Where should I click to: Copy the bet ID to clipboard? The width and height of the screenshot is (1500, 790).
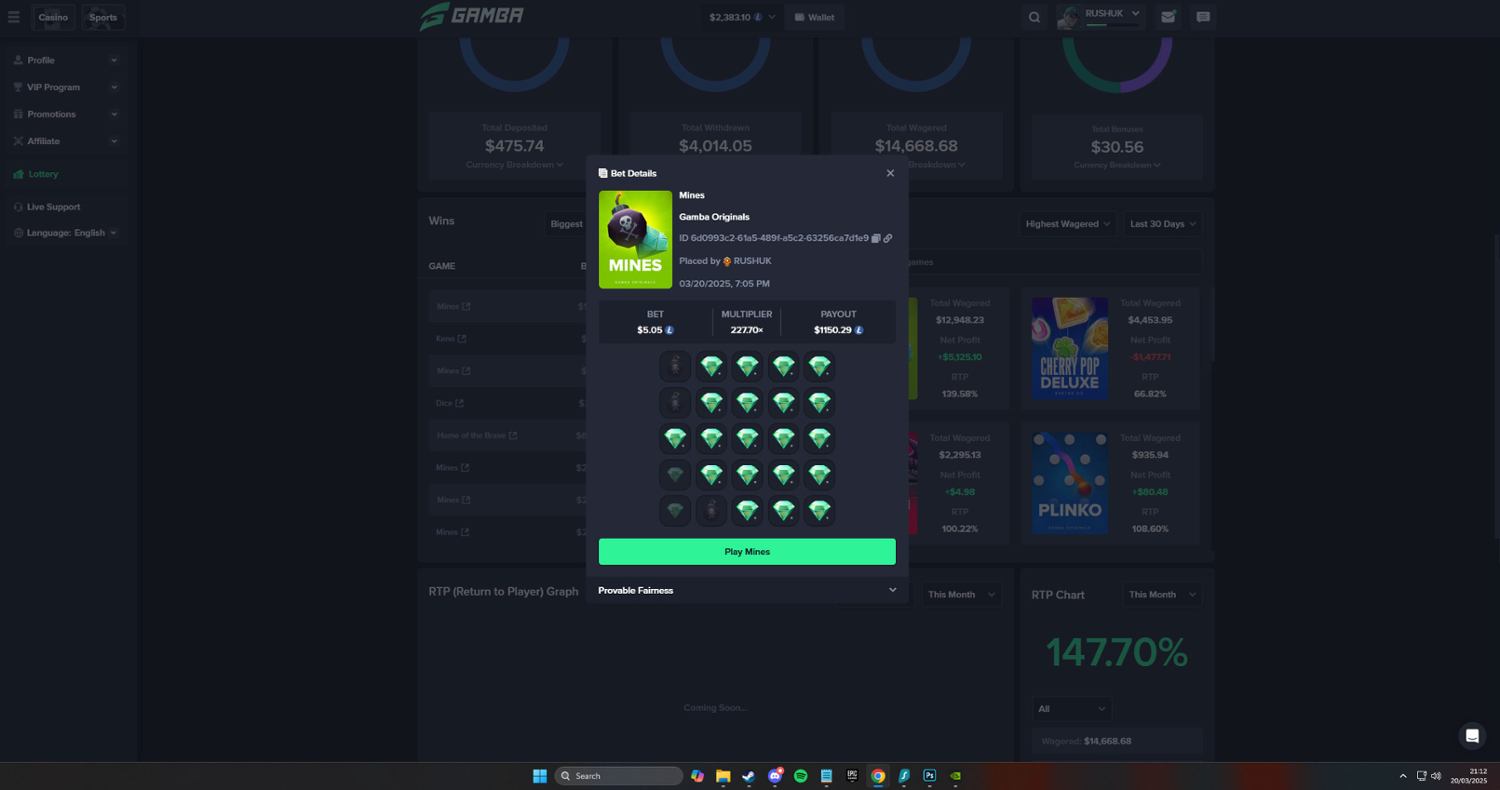[x=876, y=238]
